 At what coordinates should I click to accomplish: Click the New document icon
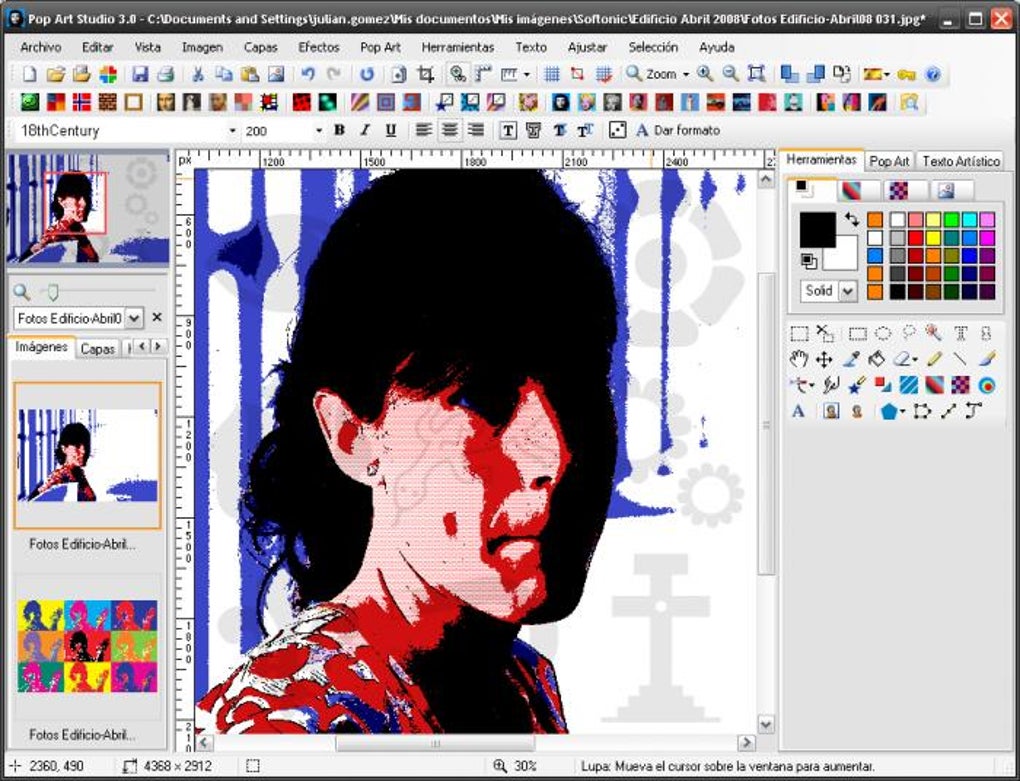pos(29,74)
